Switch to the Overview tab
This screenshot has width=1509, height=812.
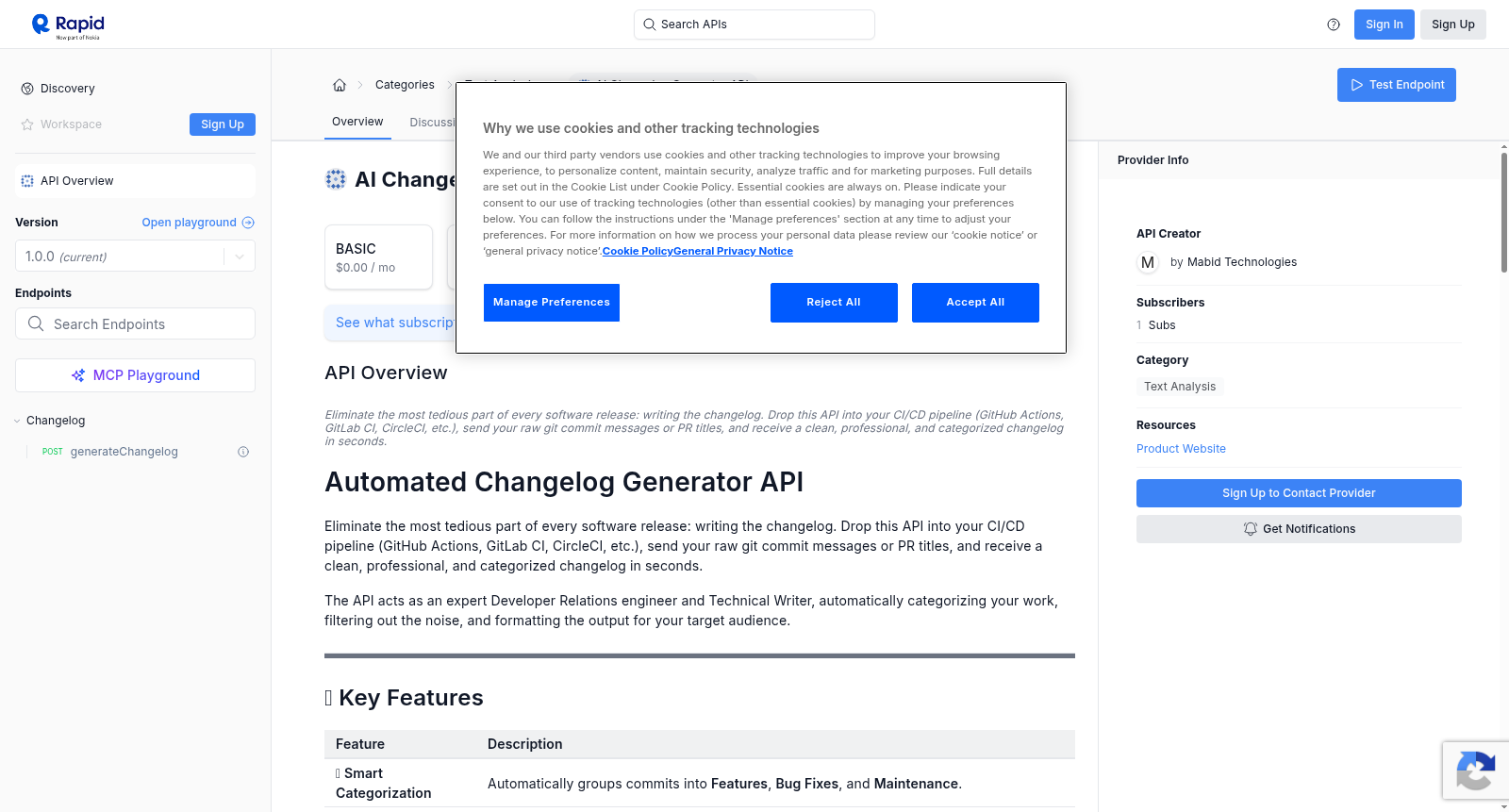tap(357, 122)
